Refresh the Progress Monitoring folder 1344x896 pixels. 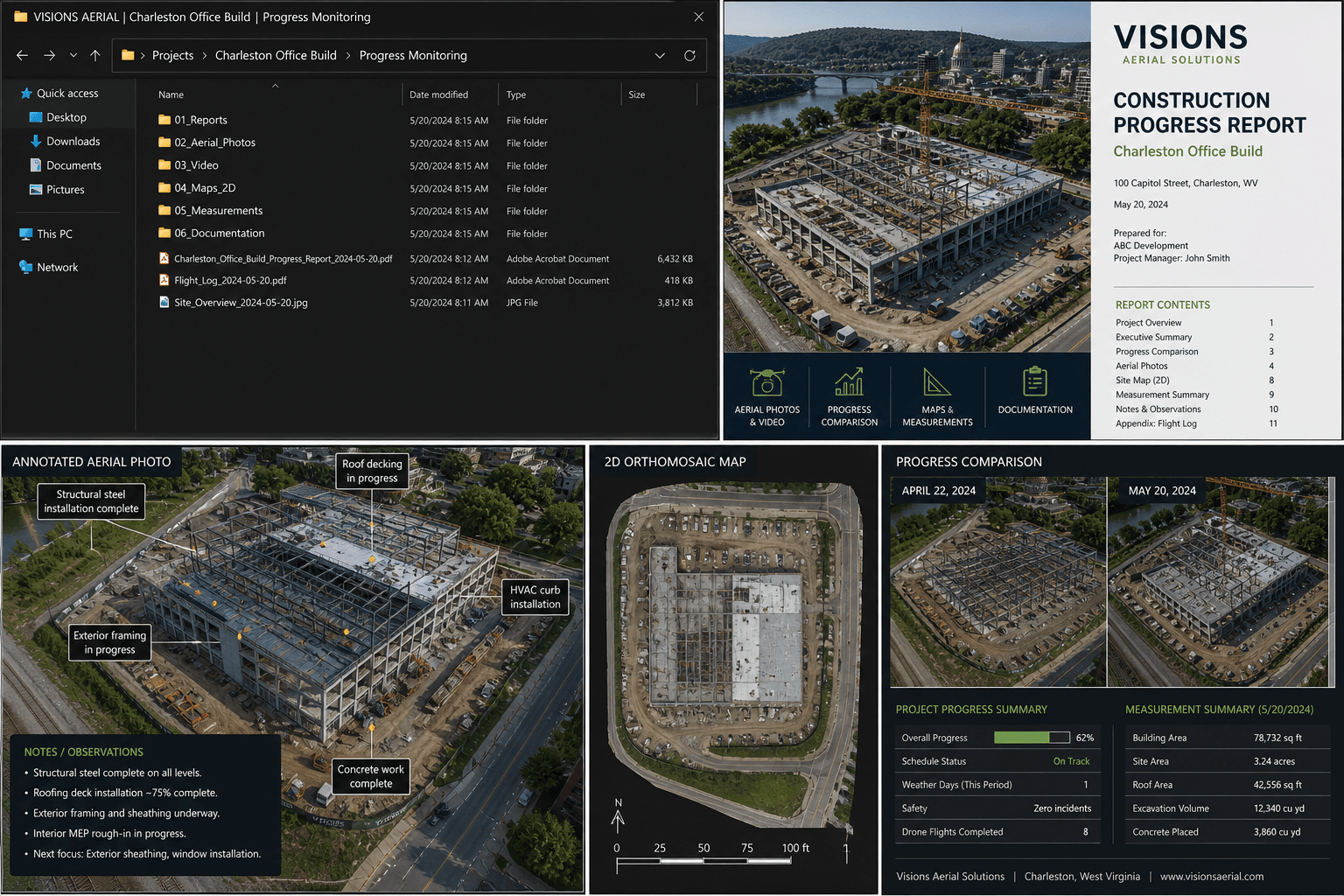pyautogui.click(x=689, y=55)
